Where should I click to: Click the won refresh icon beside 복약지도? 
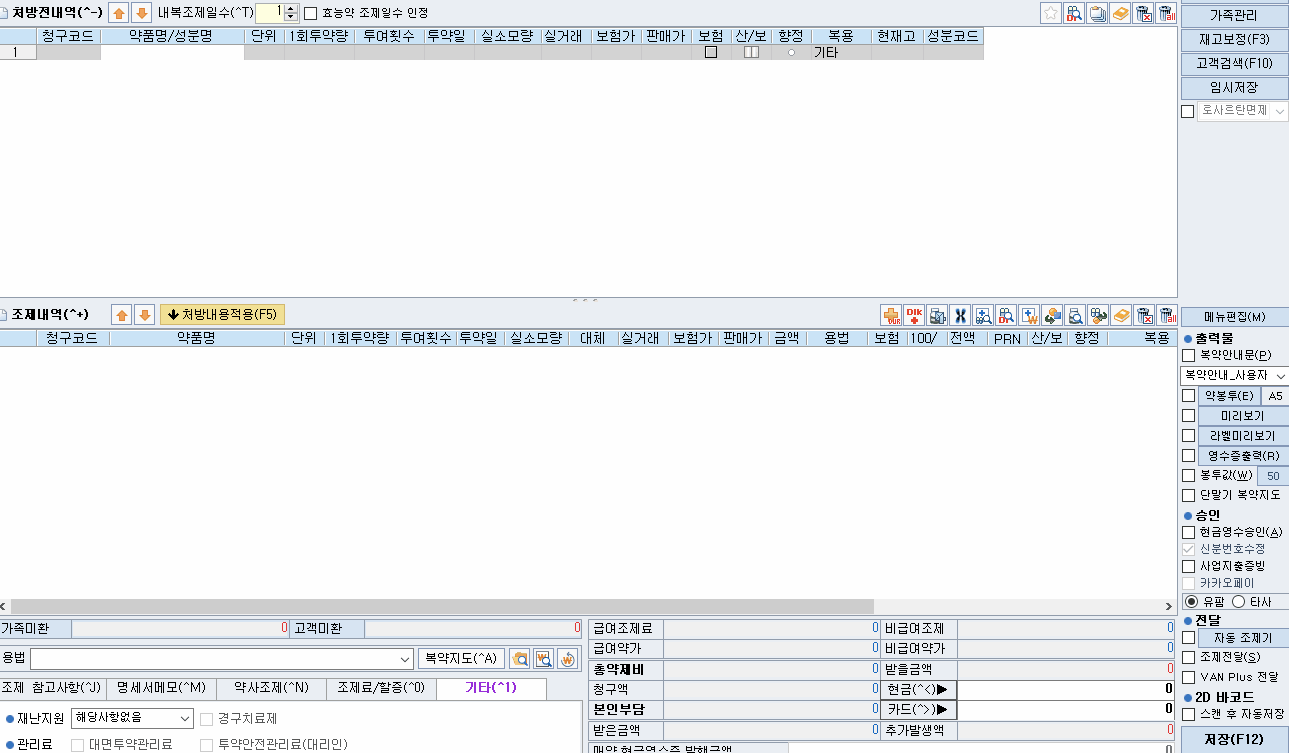click(x=567, y=659)
